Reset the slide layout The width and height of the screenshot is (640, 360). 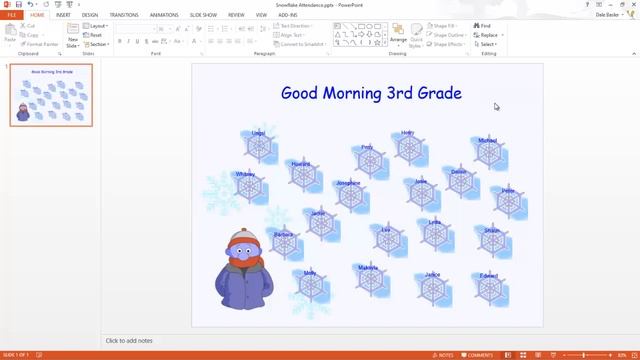coord(93,35)
